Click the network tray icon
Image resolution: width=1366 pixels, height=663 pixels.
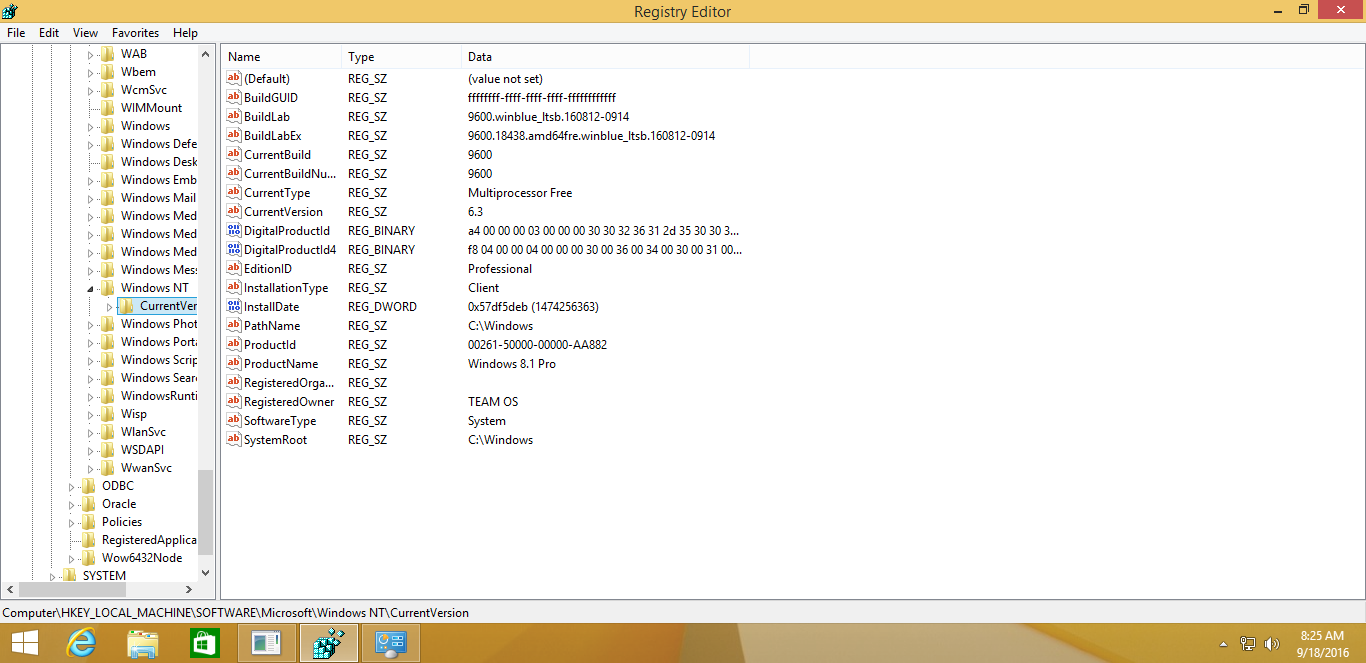(x=1248, y=644)
